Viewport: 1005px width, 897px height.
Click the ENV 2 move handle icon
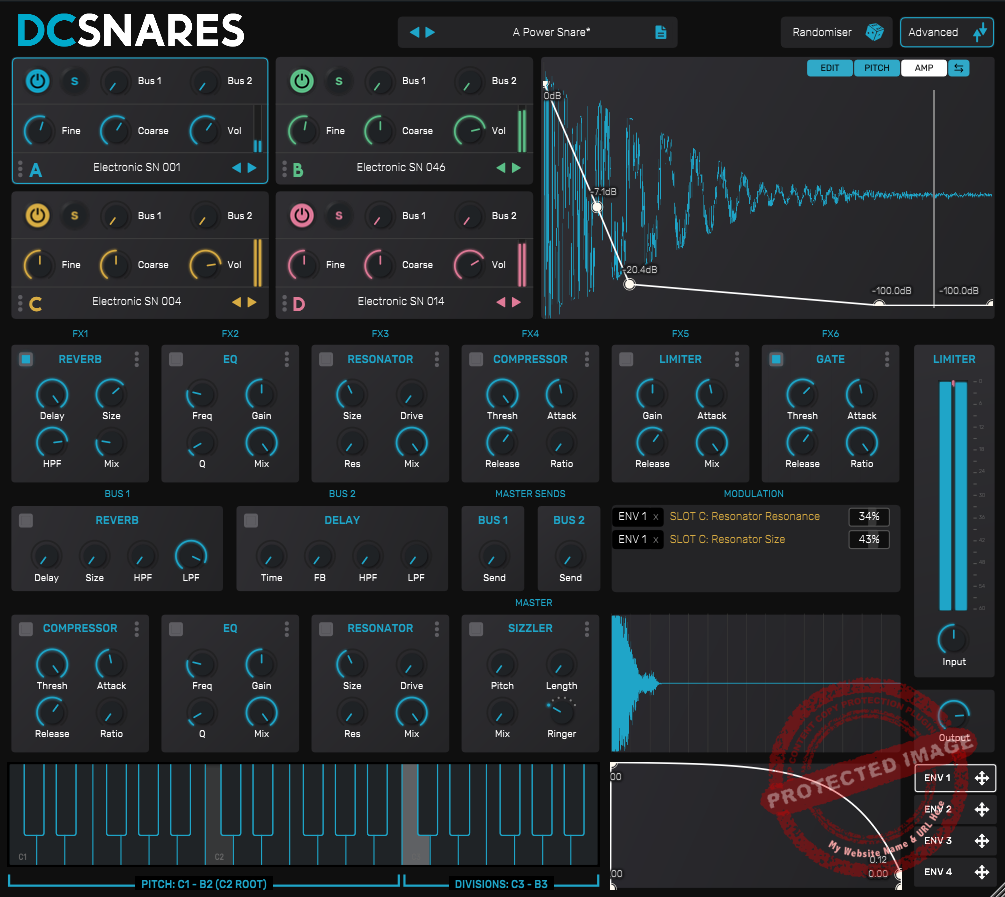981,809
